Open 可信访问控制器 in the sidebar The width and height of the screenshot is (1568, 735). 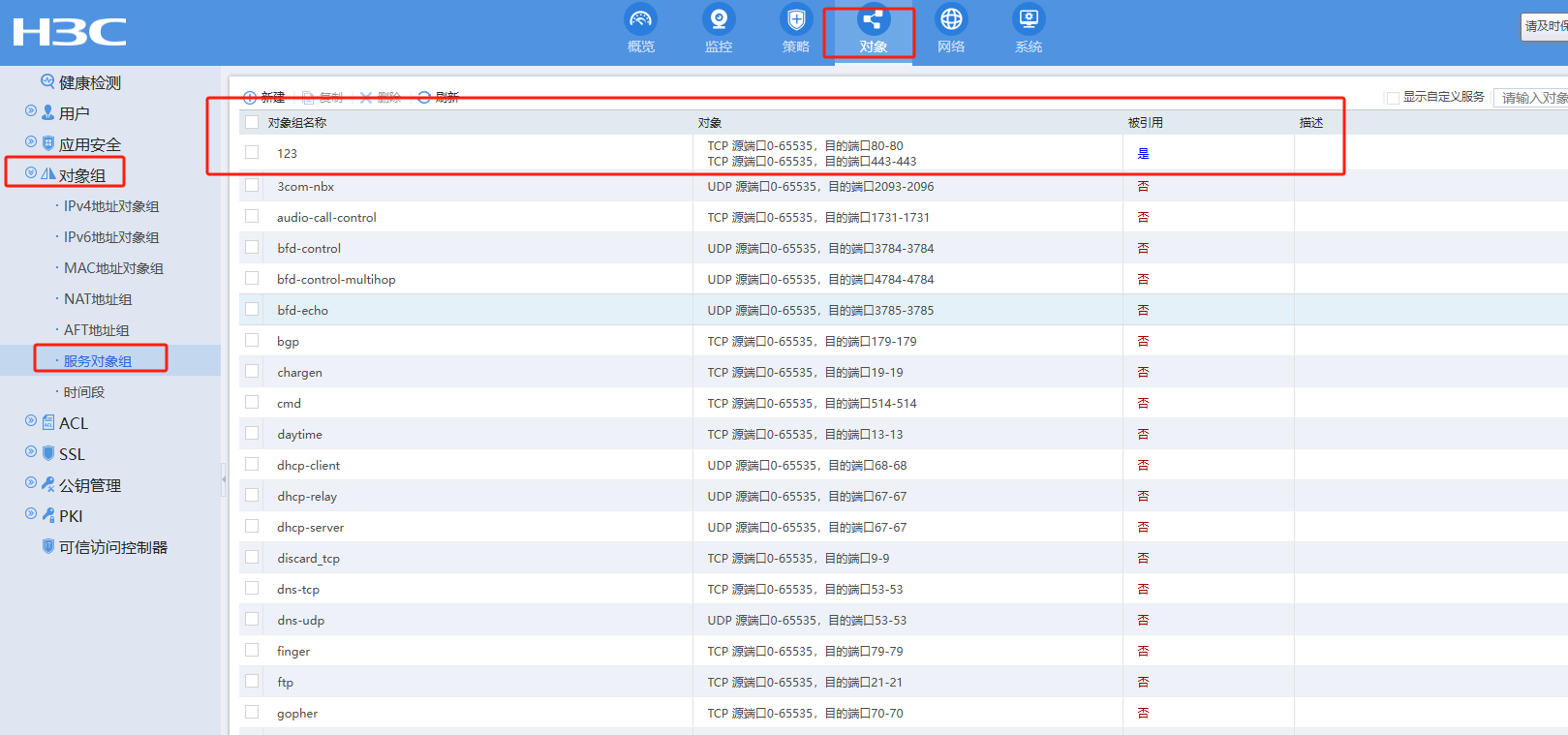[x=113, y=548]
